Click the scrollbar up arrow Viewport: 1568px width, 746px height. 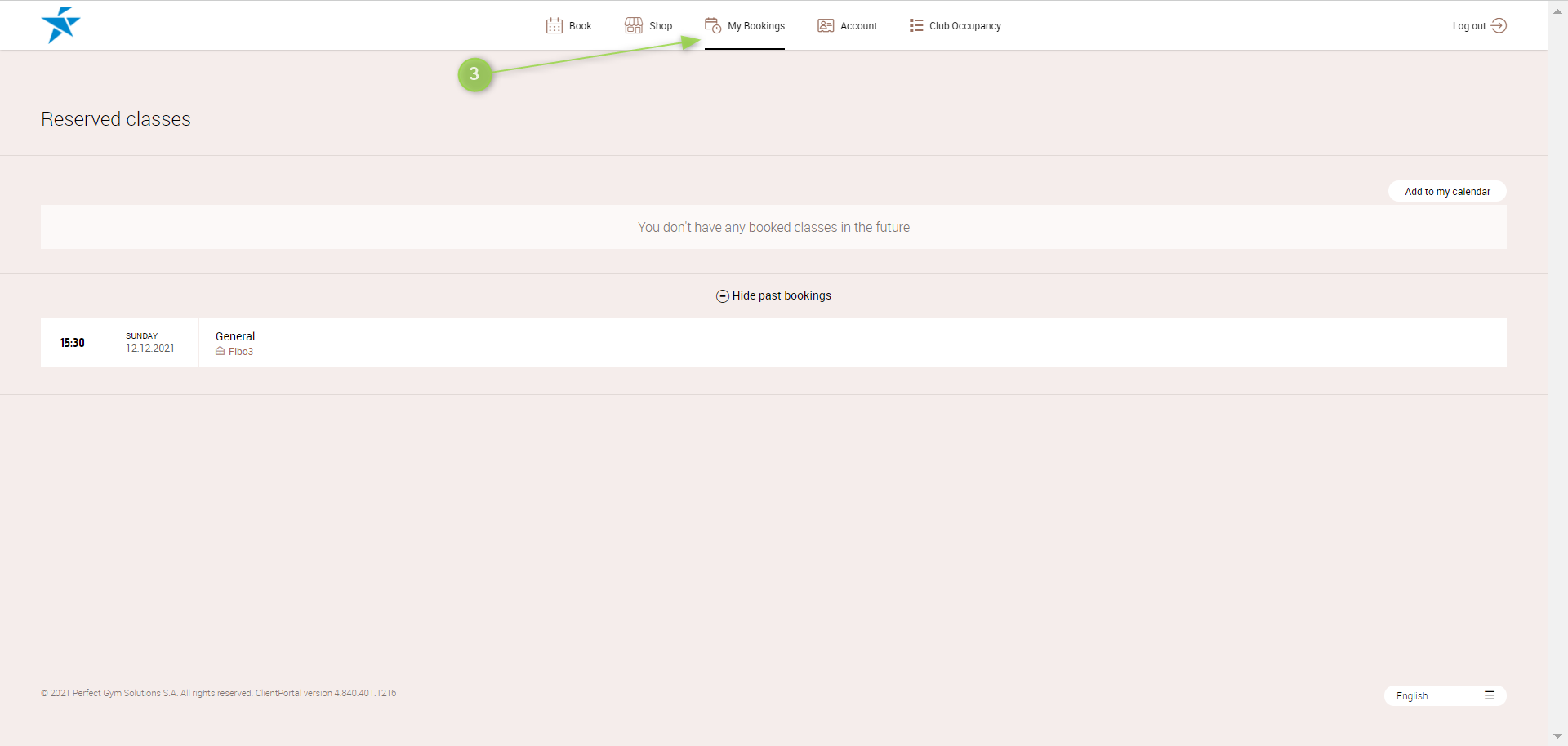(x=1557, y=11)
